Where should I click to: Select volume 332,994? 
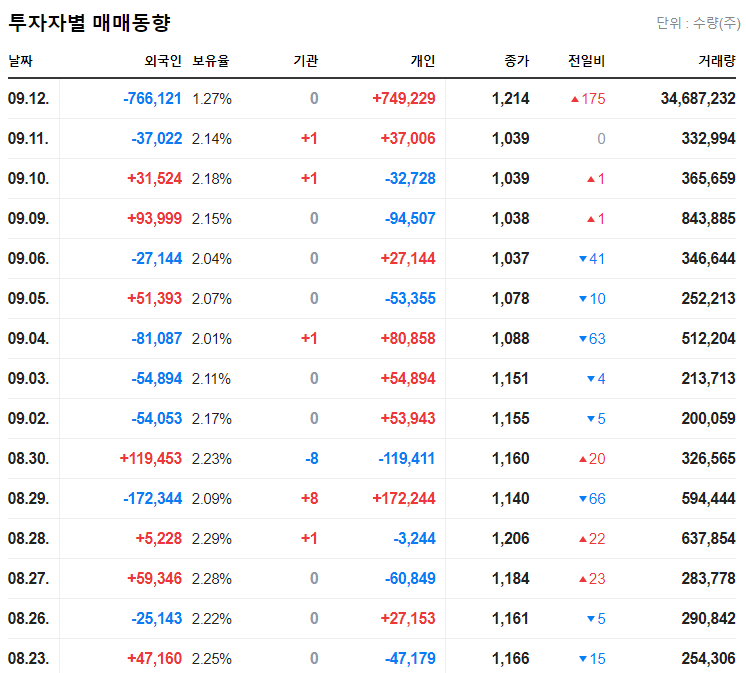click(x=708, y=138)
